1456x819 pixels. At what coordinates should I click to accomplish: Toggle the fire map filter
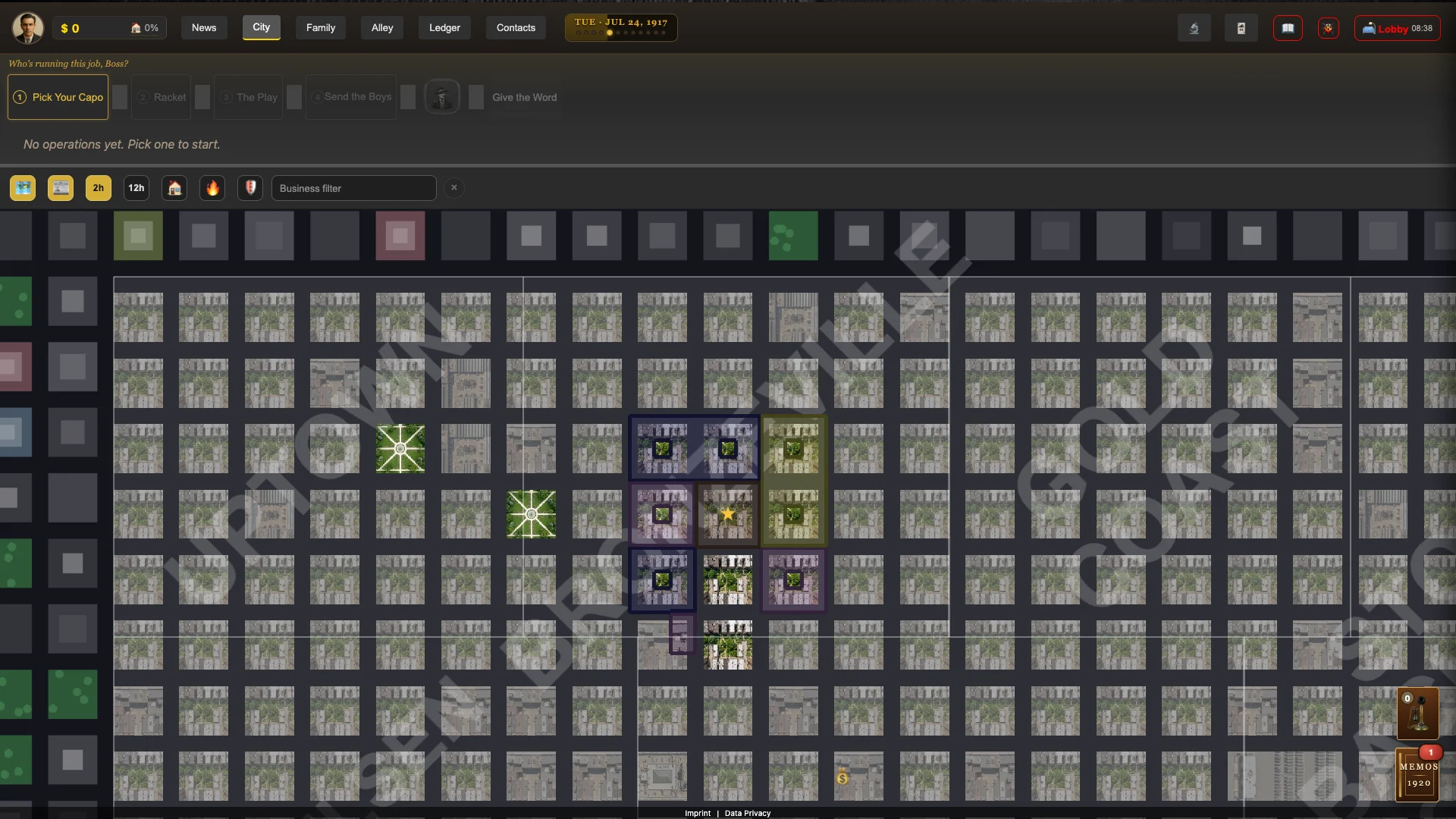point(212,188)
